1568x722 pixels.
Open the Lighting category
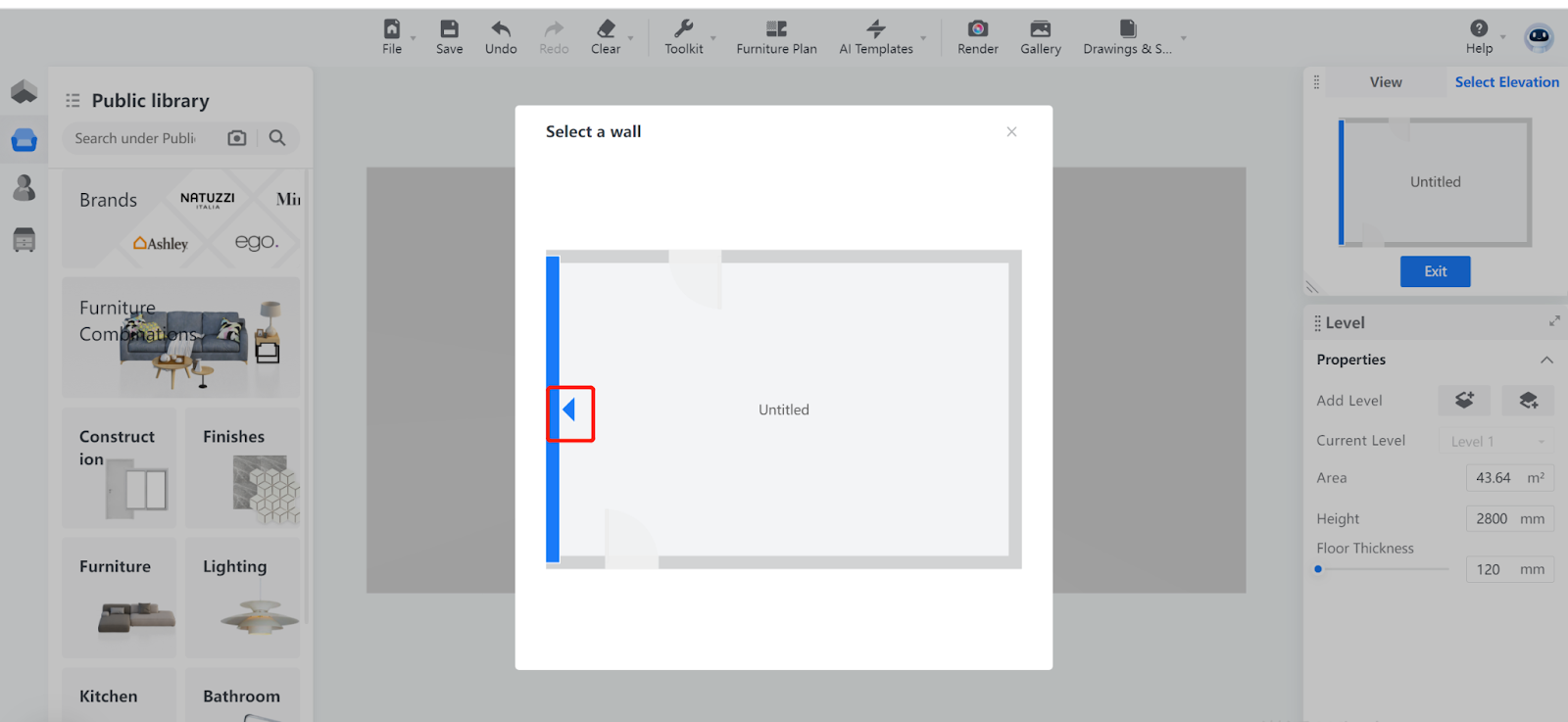[x=243, y=598]
